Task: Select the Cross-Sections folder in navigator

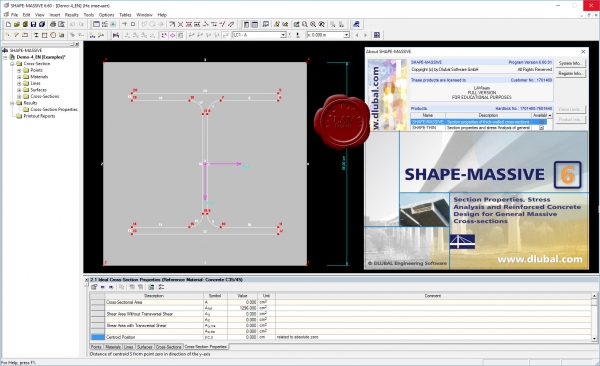Action: [x=44, y=96]
